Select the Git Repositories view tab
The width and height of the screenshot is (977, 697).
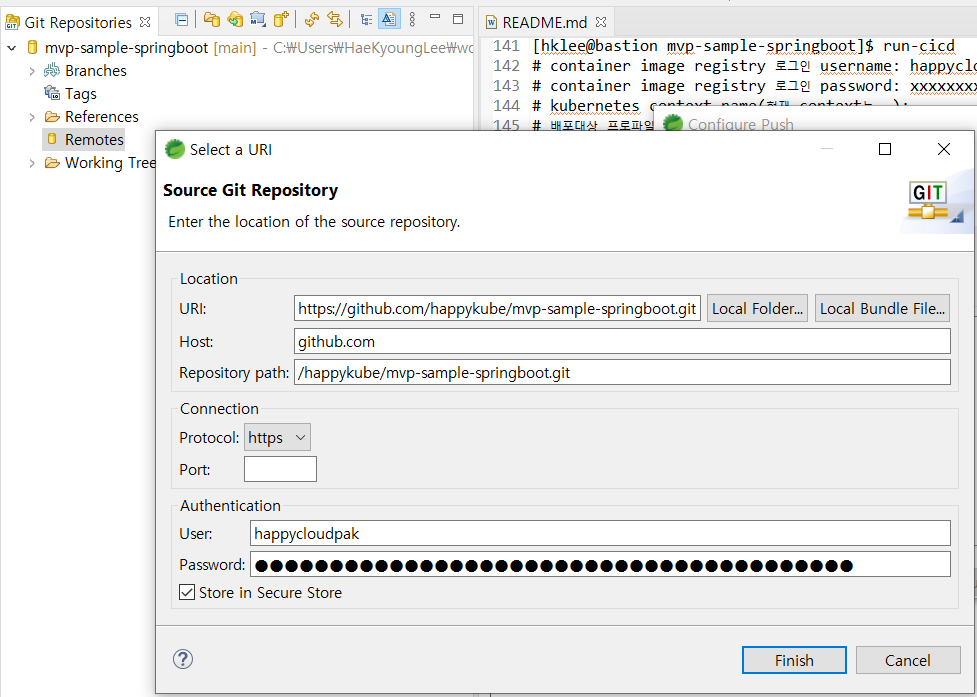(78, 22)
